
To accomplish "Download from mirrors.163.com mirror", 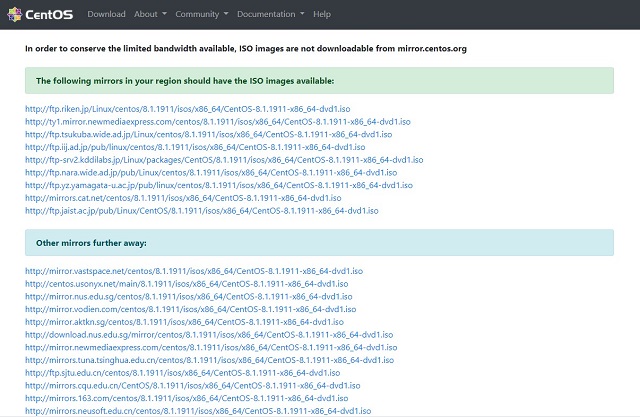I will (x=187, y=398).
